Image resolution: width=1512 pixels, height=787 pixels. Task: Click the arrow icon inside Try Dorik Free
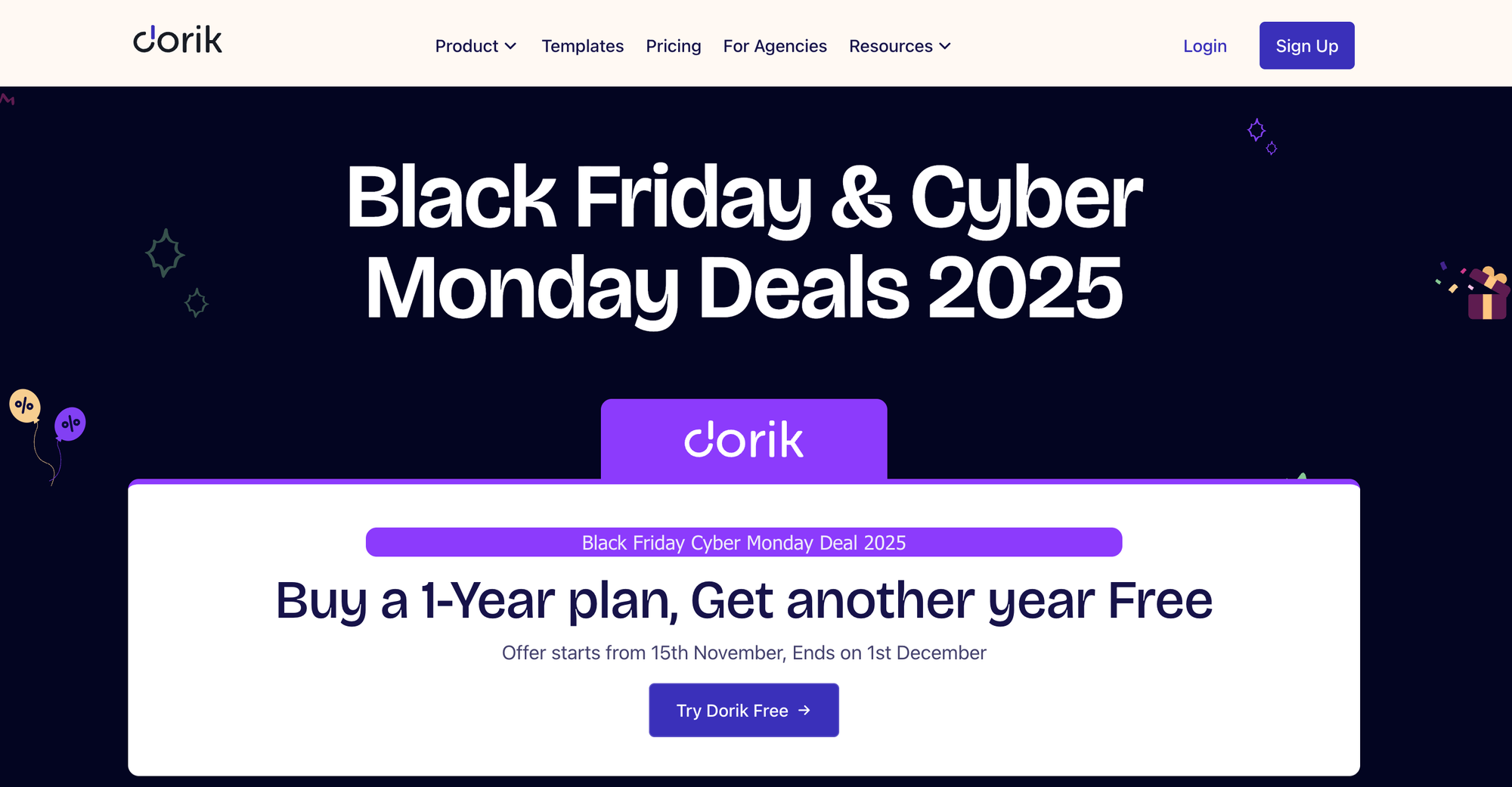click(x=804, y=710)
